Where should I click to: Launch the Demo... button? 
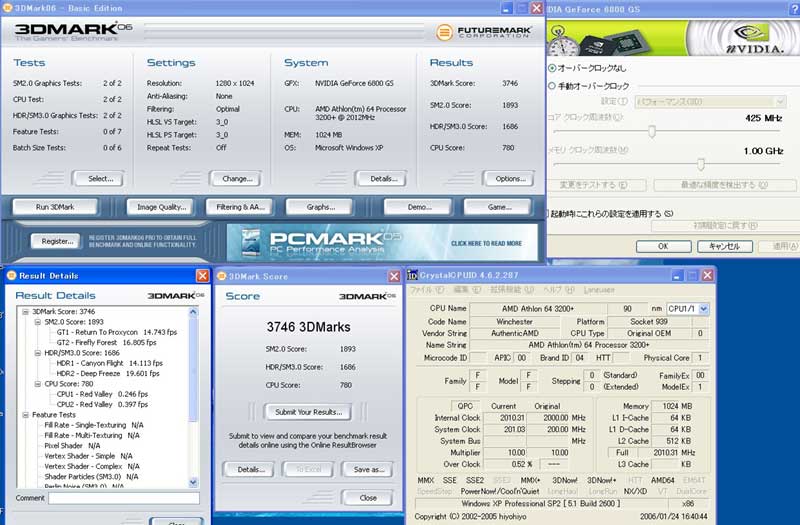pos(419,207)
